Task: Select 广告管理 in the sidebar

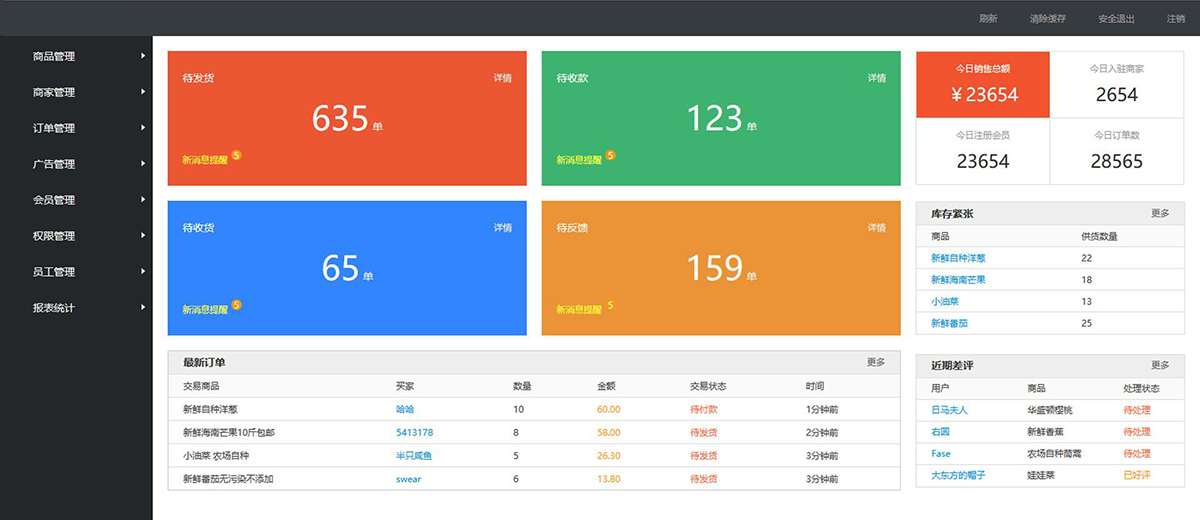Action: (x=54, y=164)
